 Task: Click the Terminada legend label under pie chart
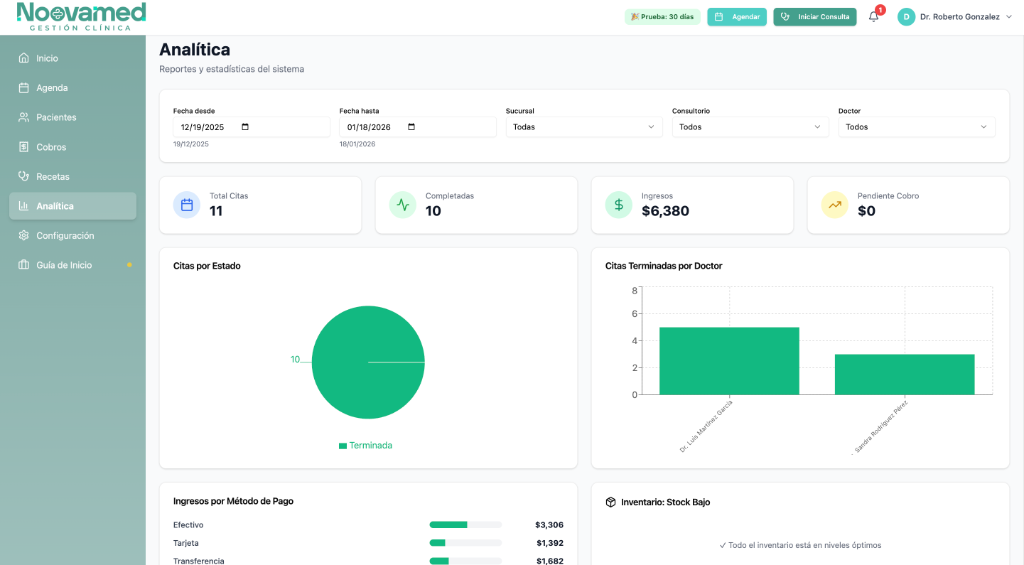370,445
